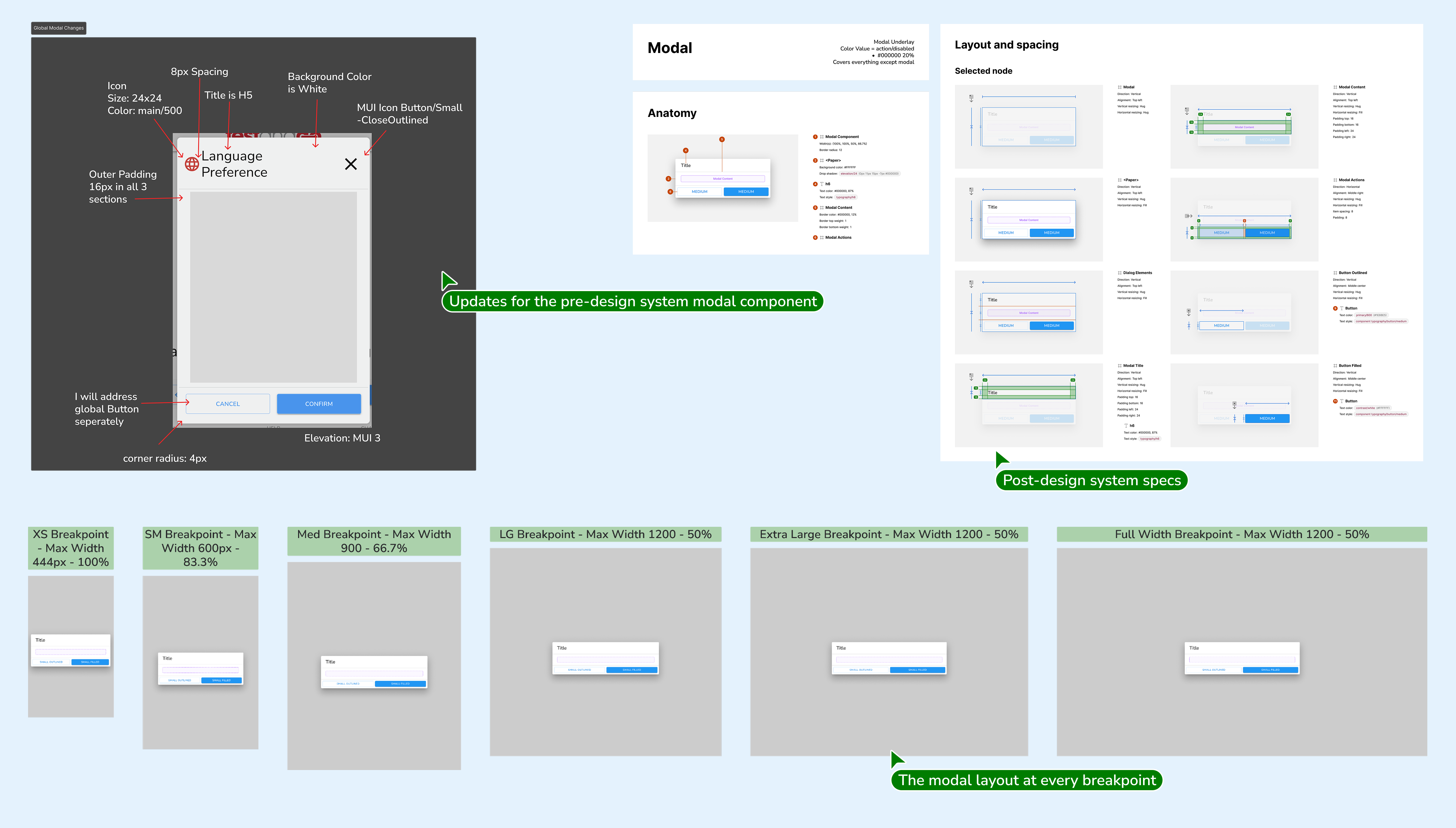Click SMALL OUTLINED button in Full Width Breakpoint modal
The width and height of the screenshot is (1456, 828).
[x=1214, y=670]
